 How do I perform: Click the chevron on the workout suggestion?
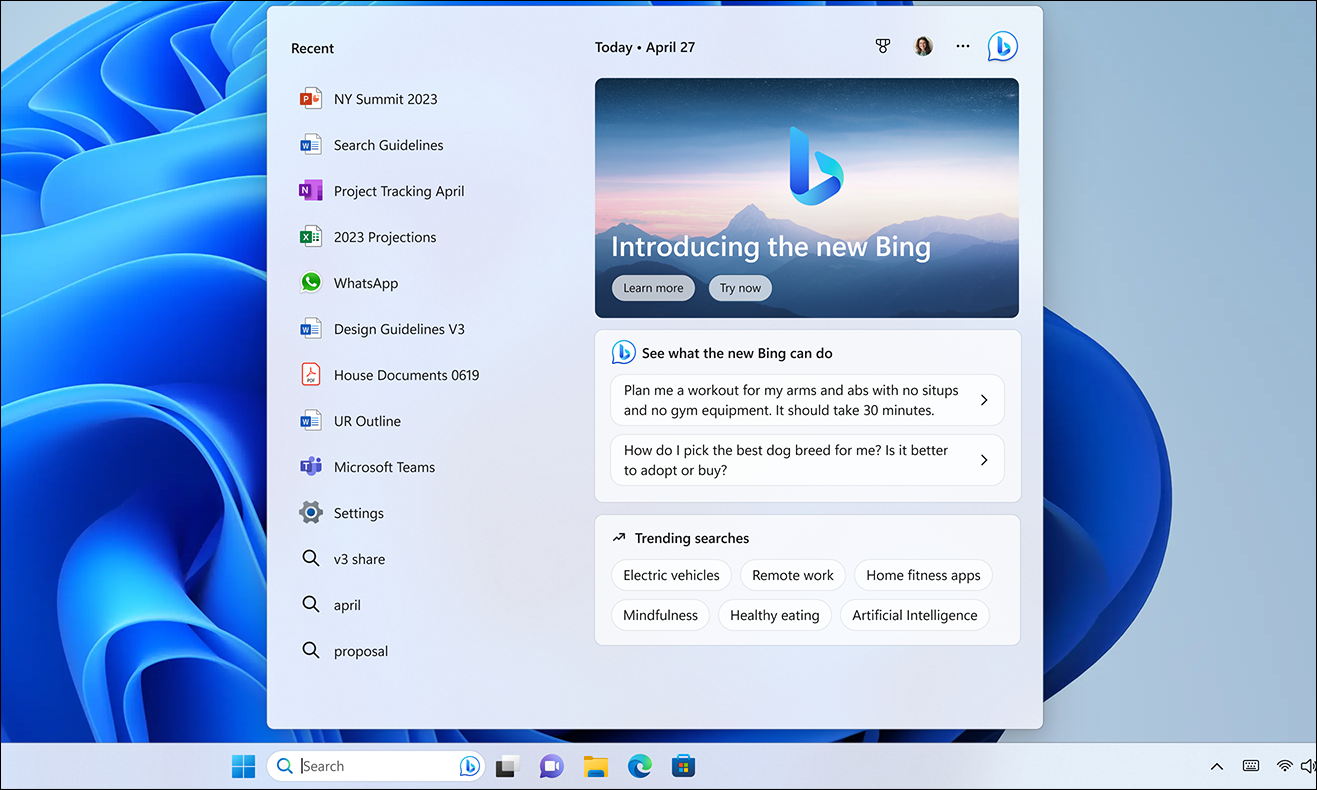coord(984,400)
